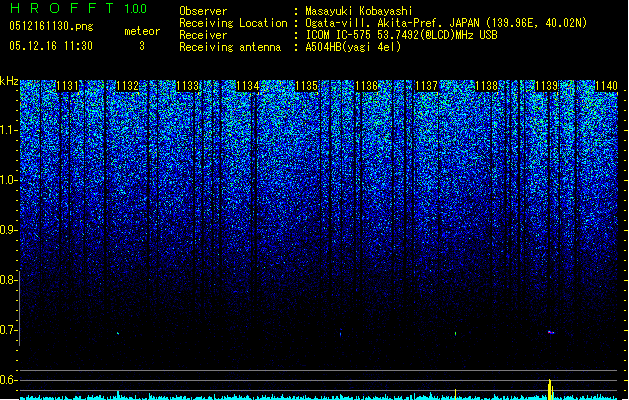Image resolution: width=629 pixels, height=400 pixels.
Task: Click the 0.6 frequency axis label
Action: pyautogui.click(x=7, y=380)
